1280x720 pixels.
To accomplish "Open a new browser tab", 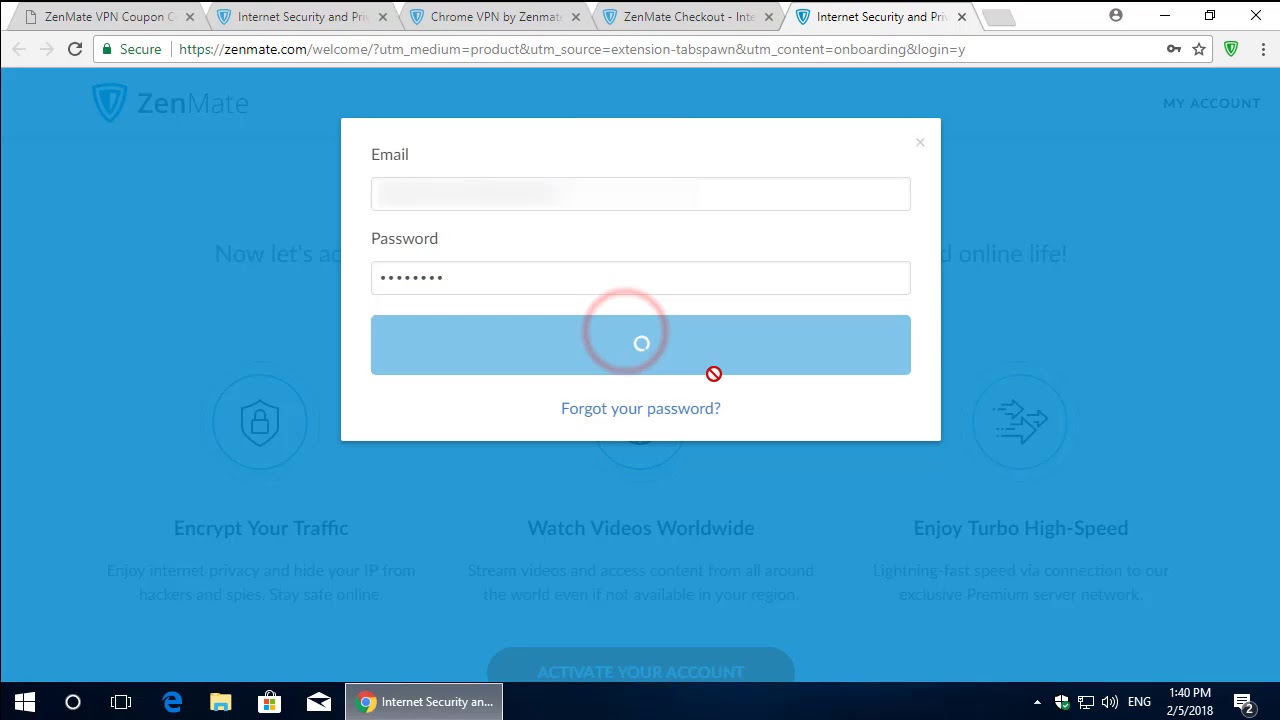I will [998, 18].
